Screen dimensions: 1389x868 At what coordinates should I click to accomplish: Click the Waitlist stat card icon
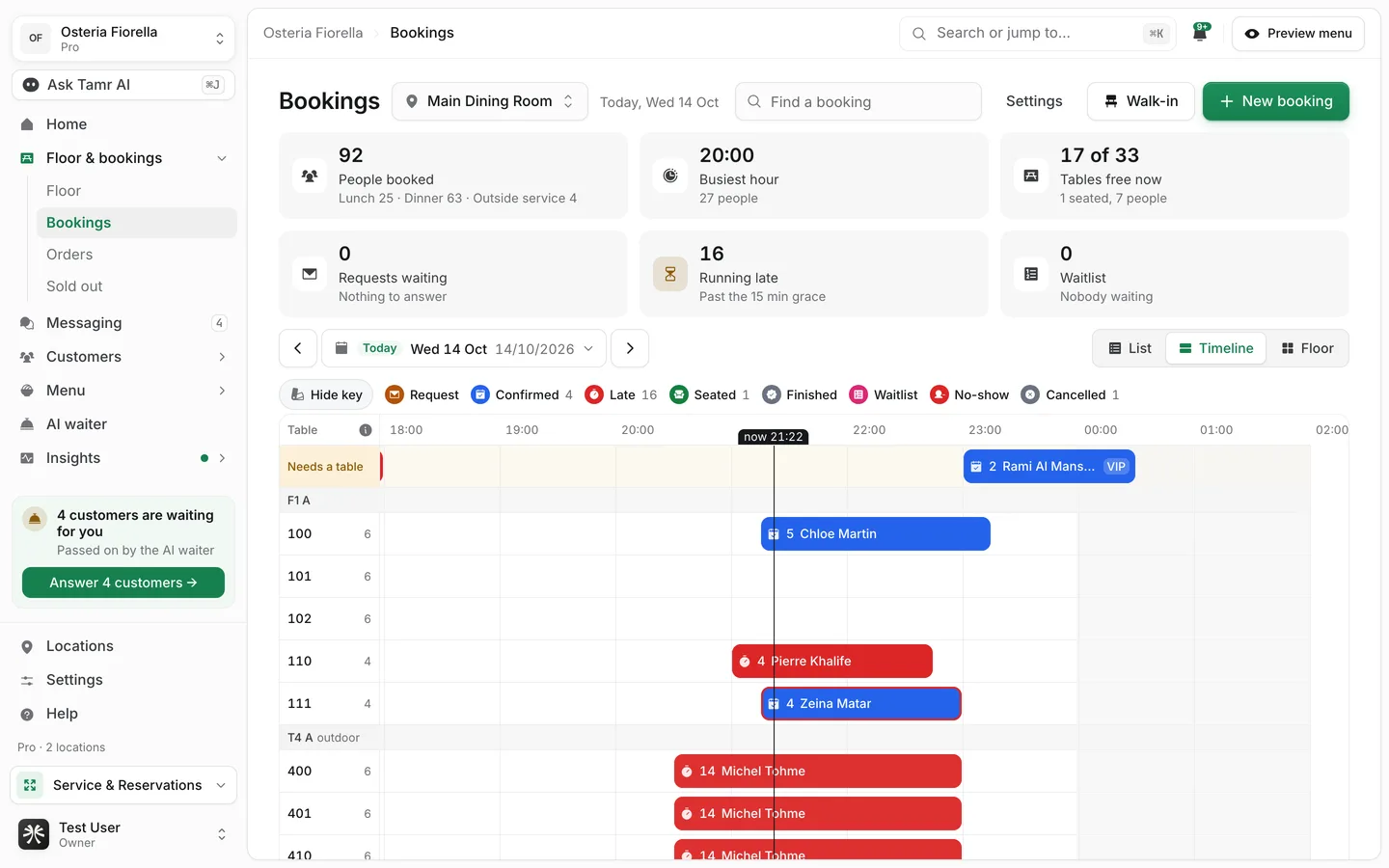tap(1031, 274)
